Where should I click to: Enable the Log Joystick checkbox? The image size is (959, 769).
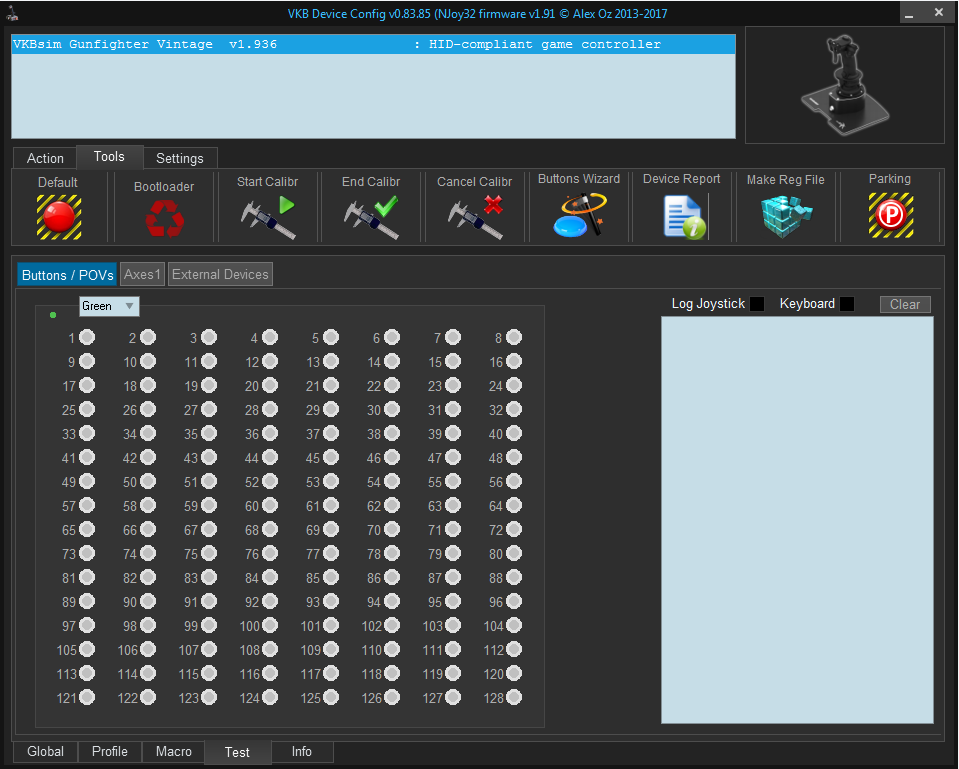tap(757, 304)
